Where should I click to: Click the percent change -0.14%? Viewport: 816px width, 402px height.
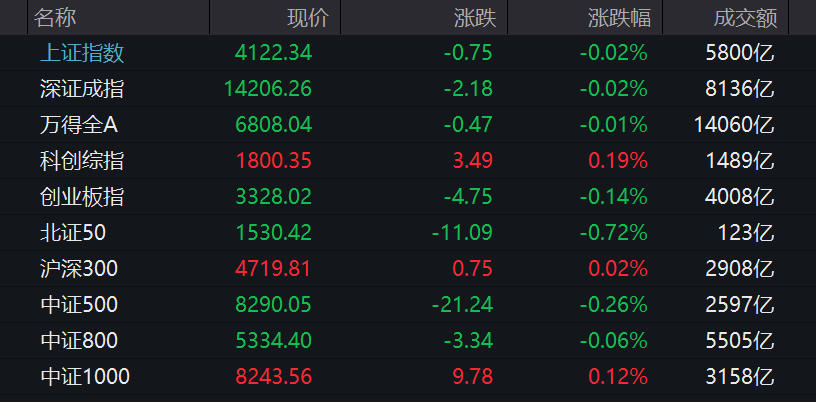(614, 197)
